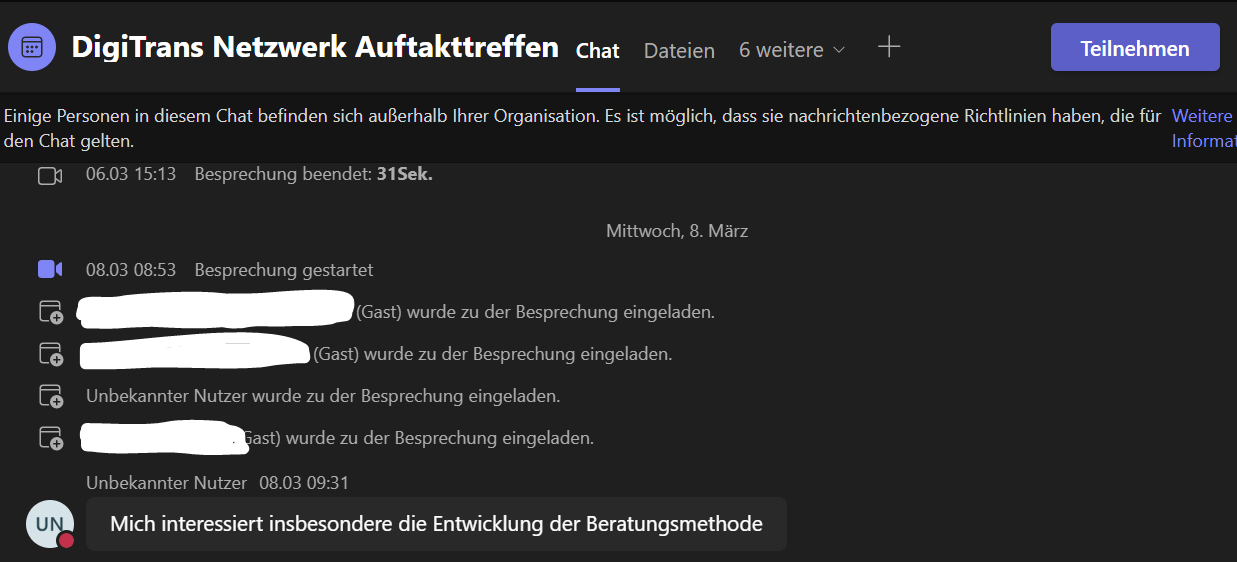Viewport: 1237px width, 562px height.
Task: Expand the 6 weitere tabs dropdown
Action: pos(792,50)
